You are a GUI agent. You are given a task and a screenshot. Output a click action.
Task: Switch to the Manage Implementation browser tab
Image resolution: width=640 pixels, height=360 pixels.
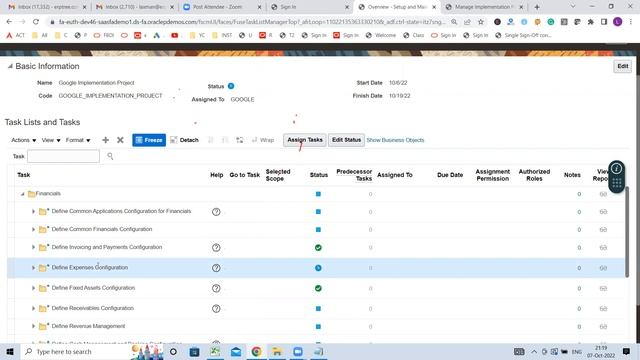tap(484, 7)
